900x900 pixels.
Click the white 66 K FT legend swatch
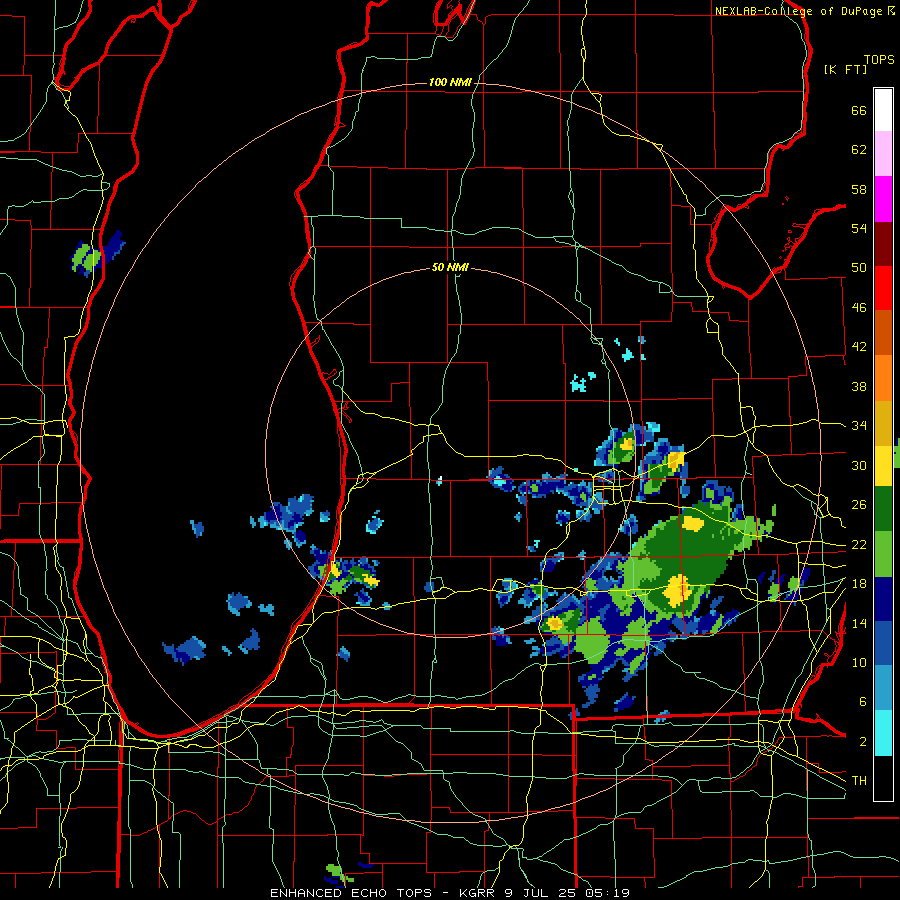tap(883, 110)
